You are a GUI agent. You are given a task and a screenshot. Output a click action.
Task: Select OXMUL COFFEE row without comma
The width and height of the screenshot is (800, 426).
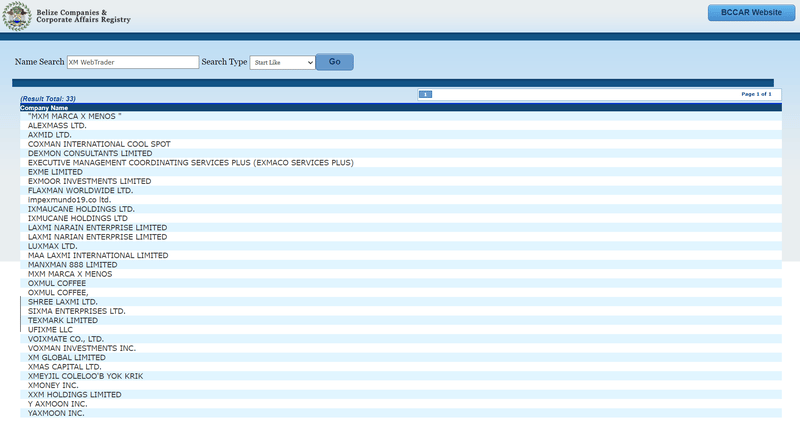pyautogui.click(x=401, y=283)
